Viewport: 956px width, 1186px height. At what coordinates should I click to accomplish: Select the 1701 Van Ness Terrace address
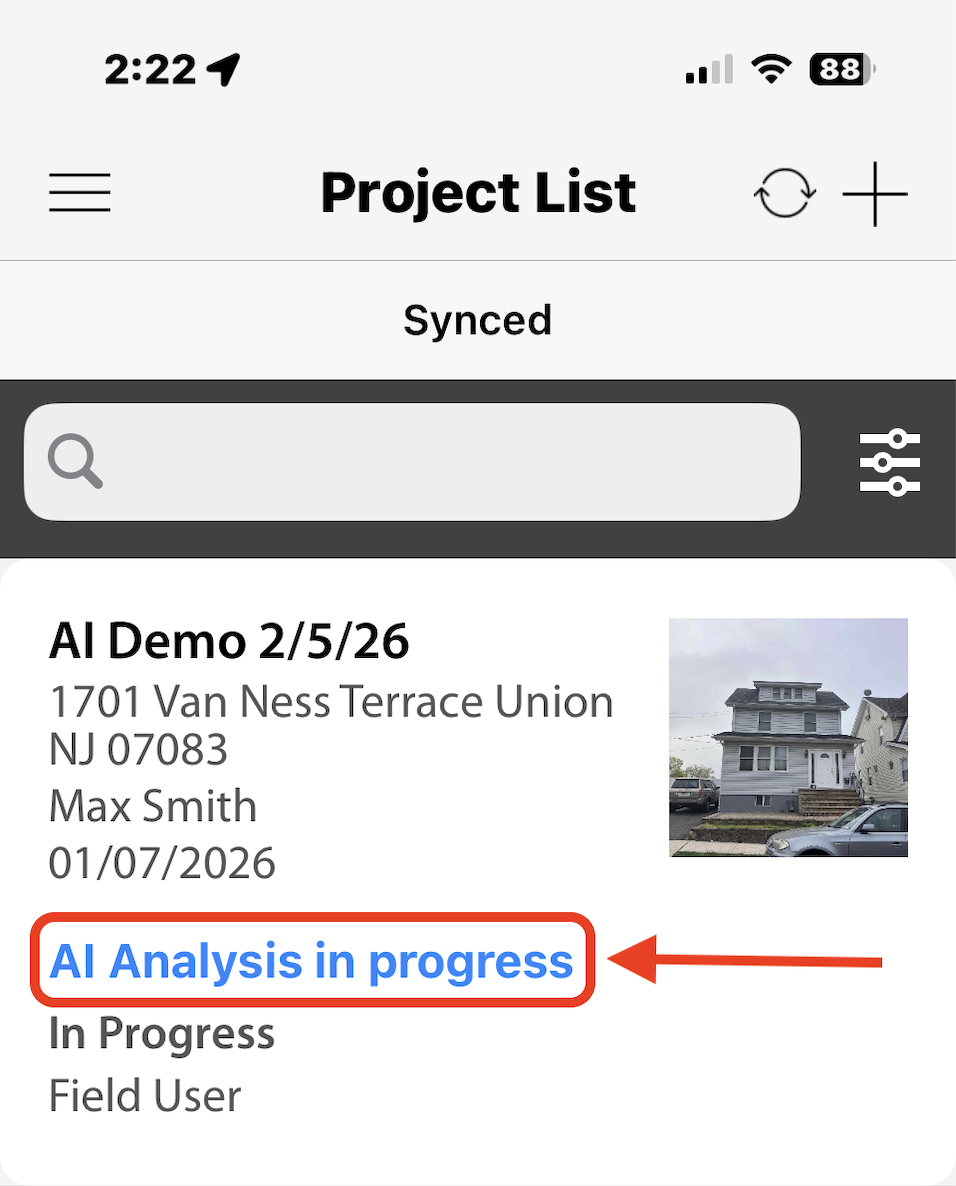tap(330, 725)
